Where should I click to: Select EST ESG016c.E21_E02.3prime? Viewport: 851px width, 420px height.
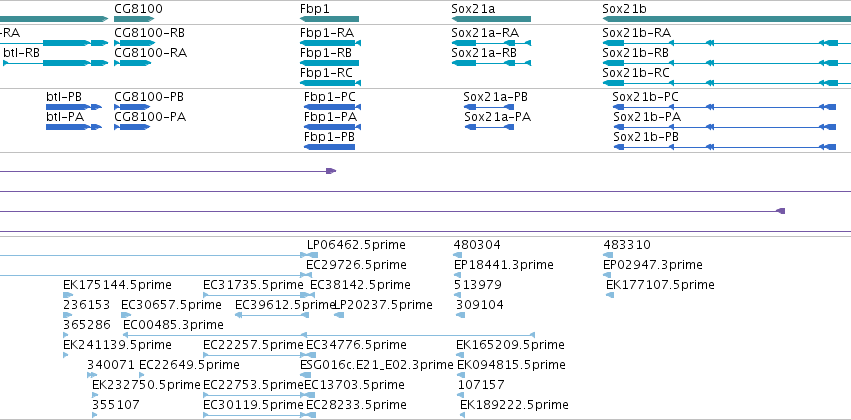[x=376, y=365]
